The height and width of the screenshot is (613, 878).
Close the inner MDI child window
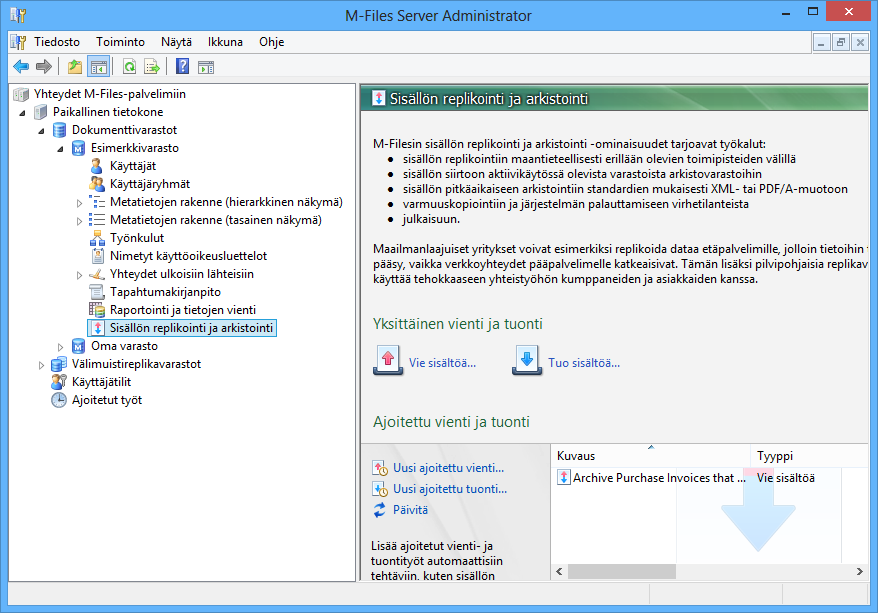[x=860, y=43]
